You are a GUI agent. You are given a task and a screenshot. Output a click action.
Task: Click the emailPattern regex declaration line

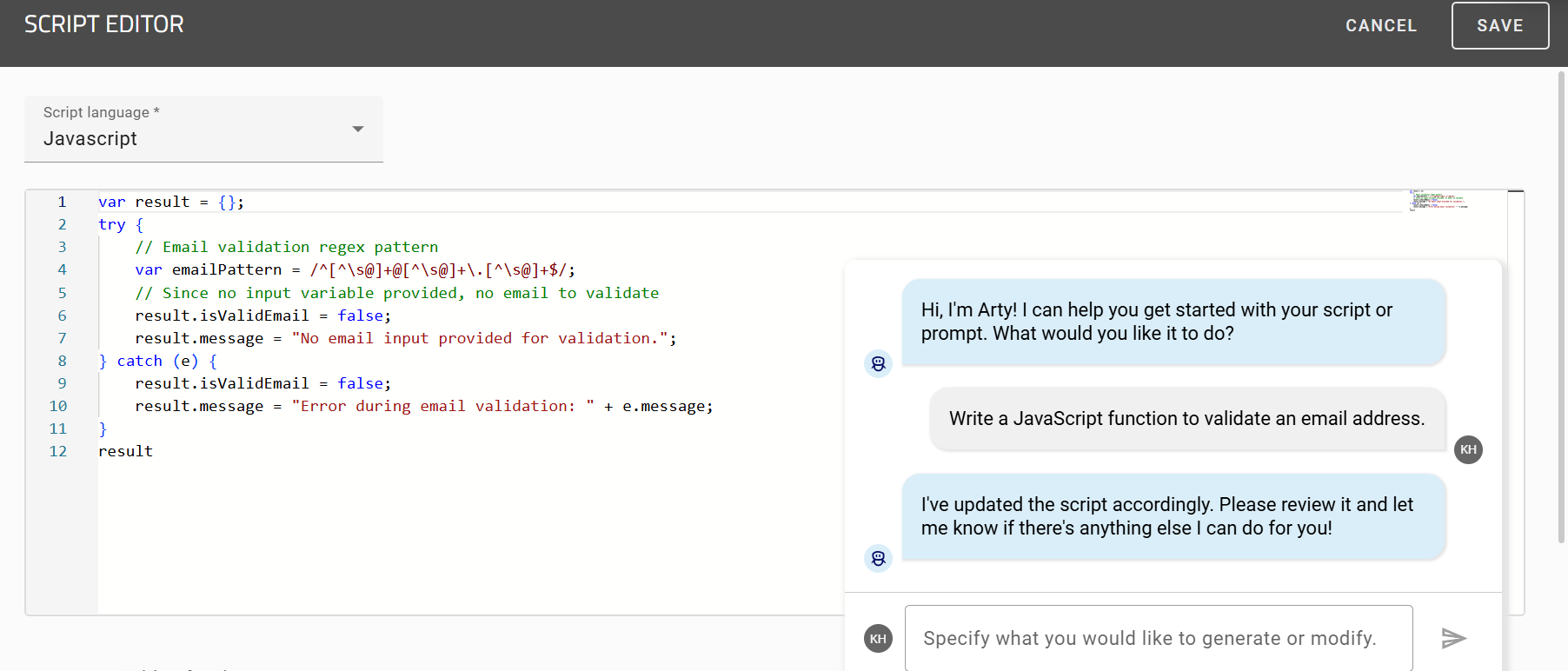tap(355, 269)
